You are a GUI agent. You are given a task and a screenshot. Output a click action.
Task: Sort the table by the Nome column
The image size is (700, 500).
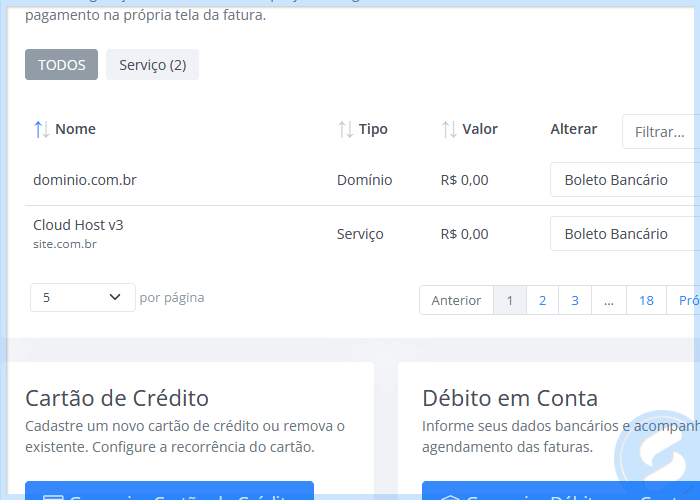(65, 129)
